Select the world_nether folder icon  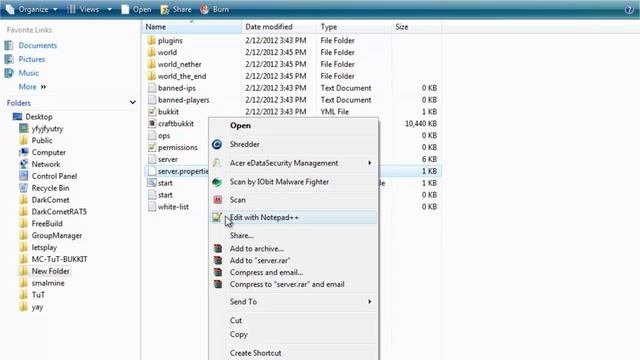point(152,64)
